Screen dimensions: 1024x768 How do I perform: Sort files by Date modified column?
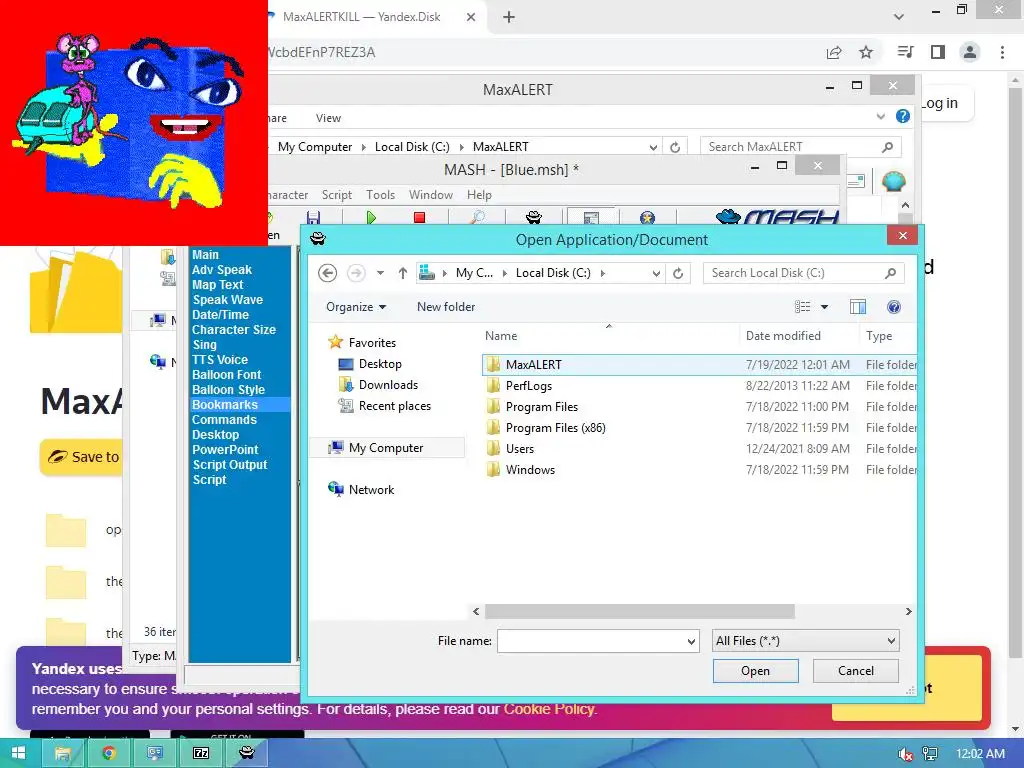[783, 336]
